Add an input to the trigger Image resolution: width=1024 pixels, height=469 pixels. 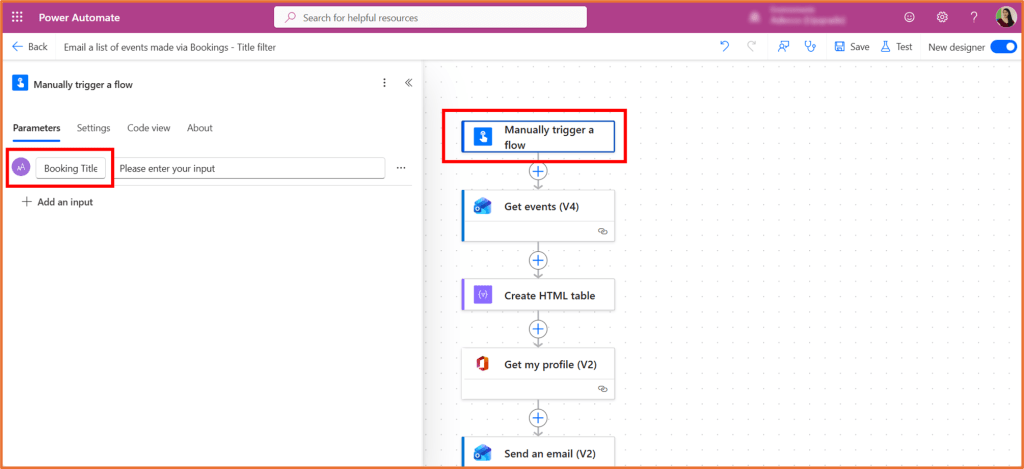(57, 202)
